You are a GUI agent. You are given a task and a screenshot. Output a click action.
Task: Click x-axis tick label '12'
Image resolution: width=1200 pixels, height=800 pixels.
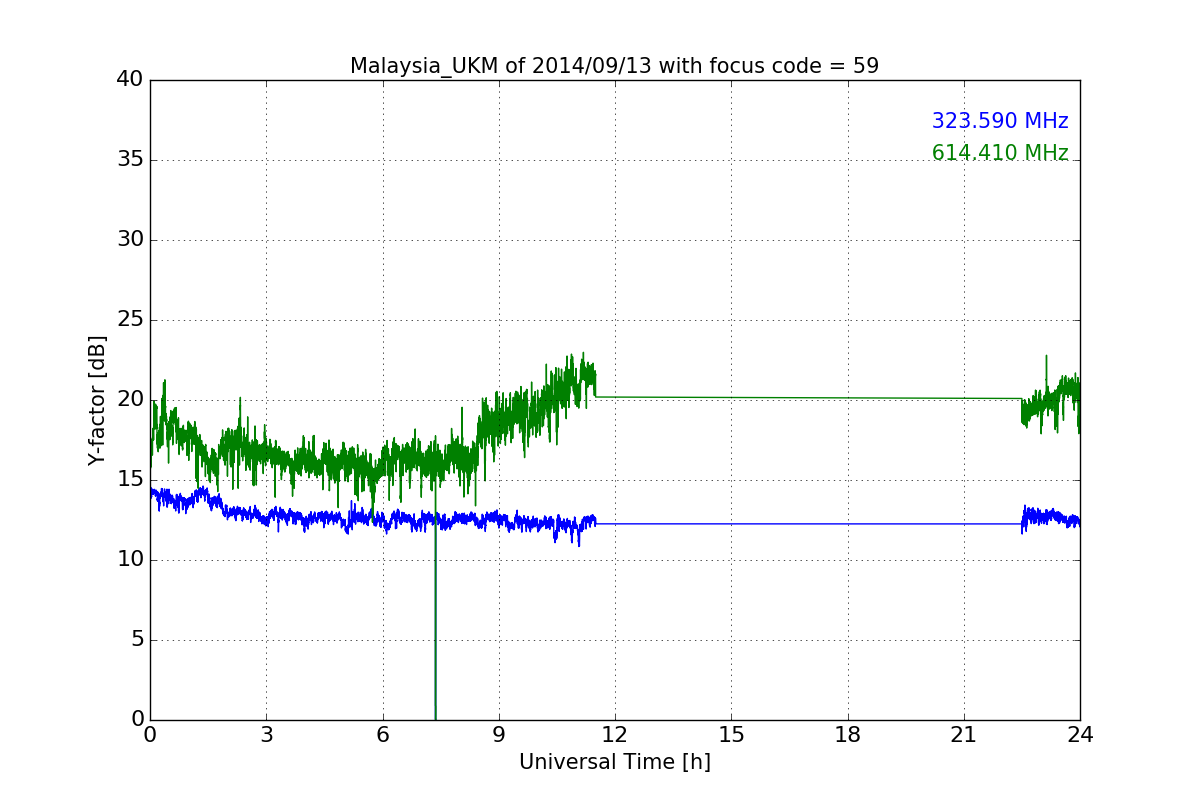615,734
